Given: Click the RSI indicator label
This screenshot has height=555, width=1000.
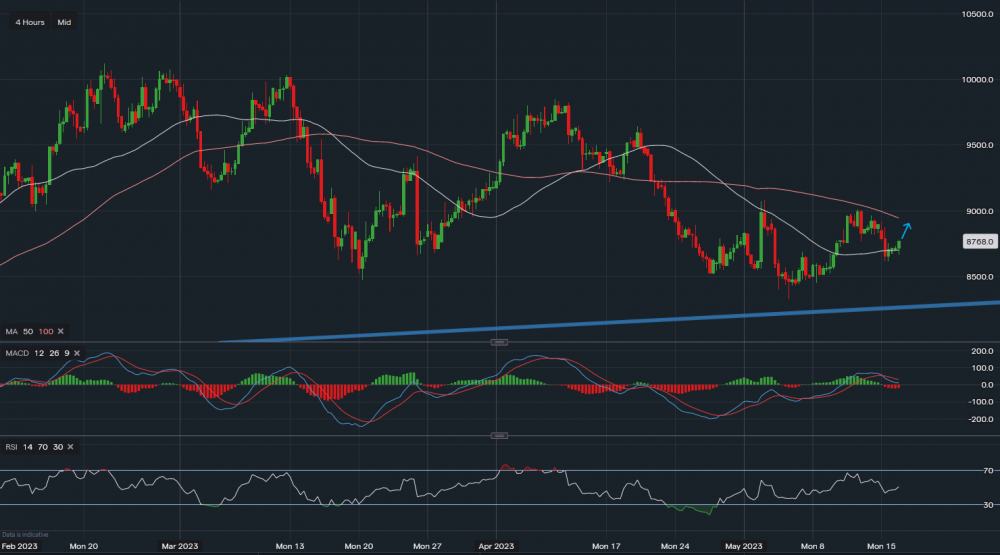Looking at the screenshot, I should click(x=10, y=449).
